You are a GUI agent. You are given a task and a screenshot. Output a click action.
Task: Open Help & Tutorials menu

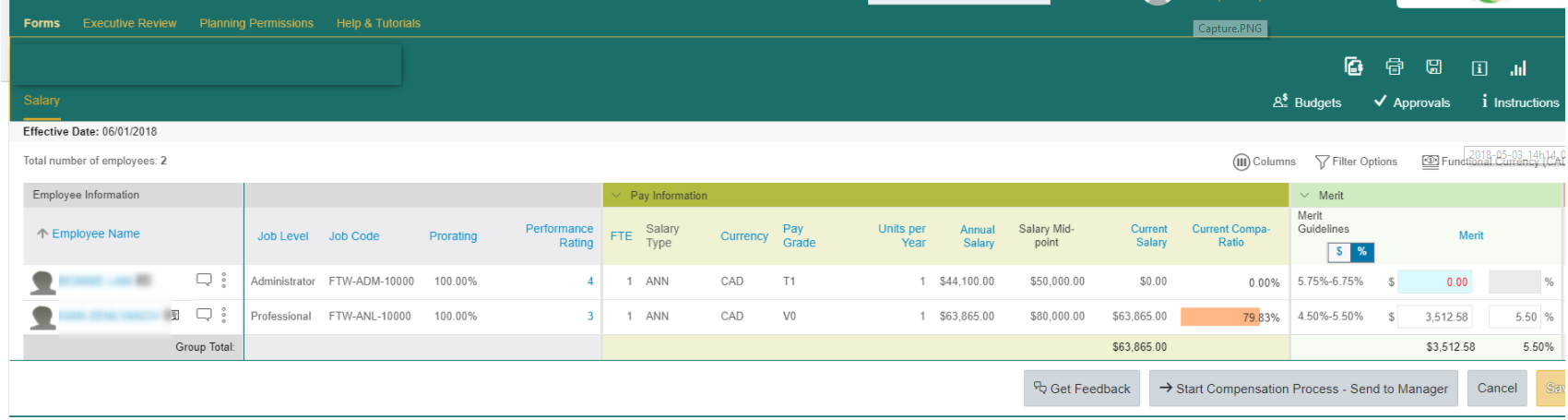(378, 23)
